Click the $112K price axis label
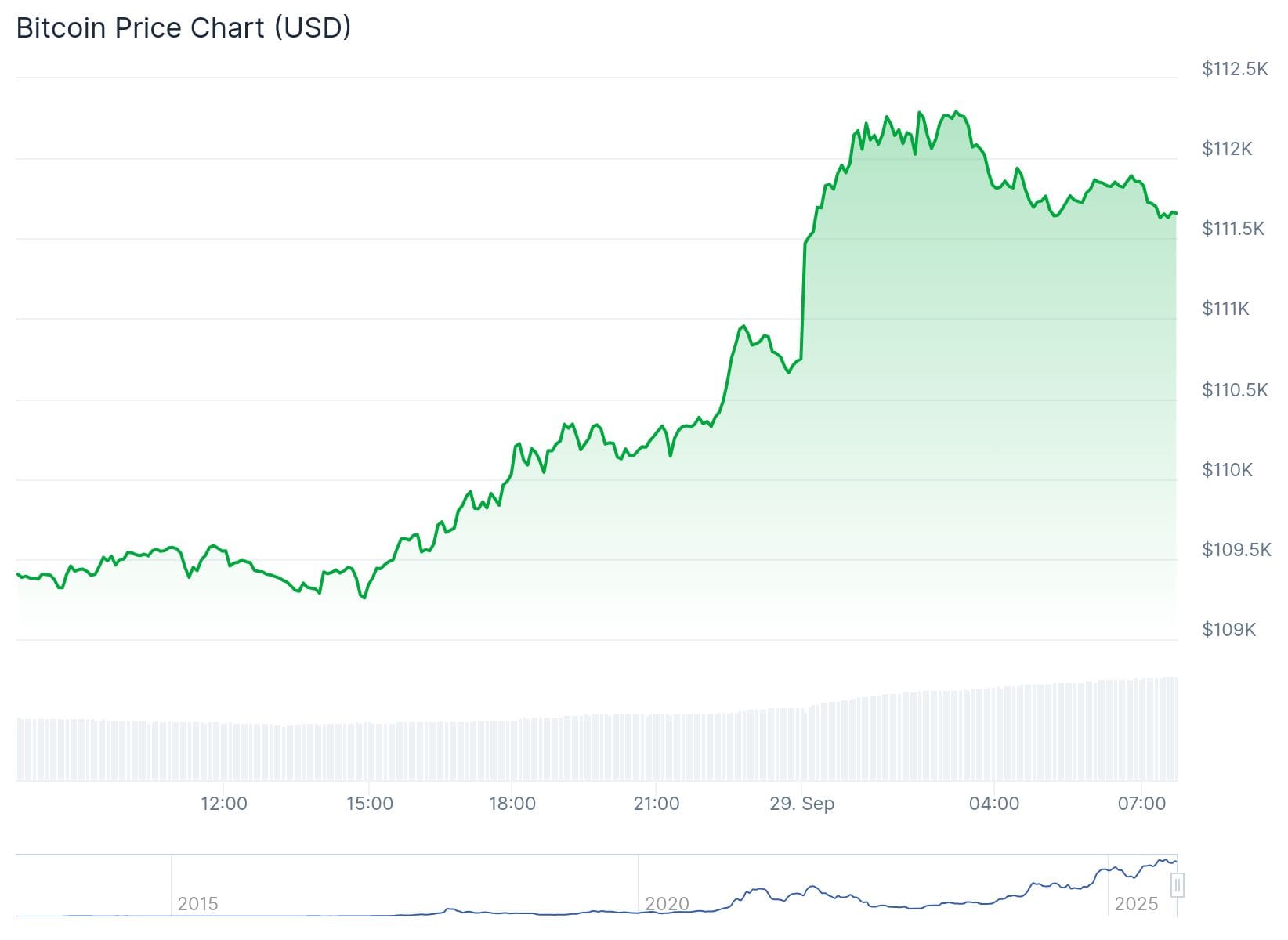Image resolution: width=1288 pixels, height=940 pixels. 1227,149
